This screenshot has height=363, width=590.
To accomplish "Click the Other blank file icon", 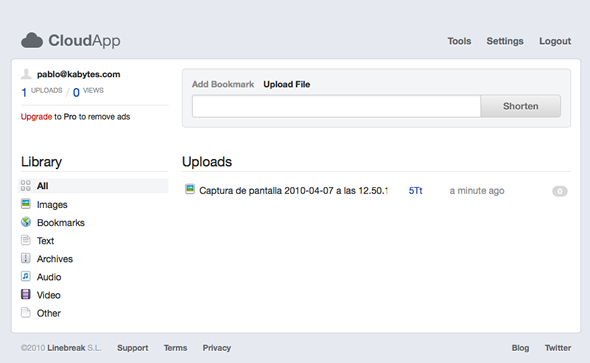I will point(26,312).
